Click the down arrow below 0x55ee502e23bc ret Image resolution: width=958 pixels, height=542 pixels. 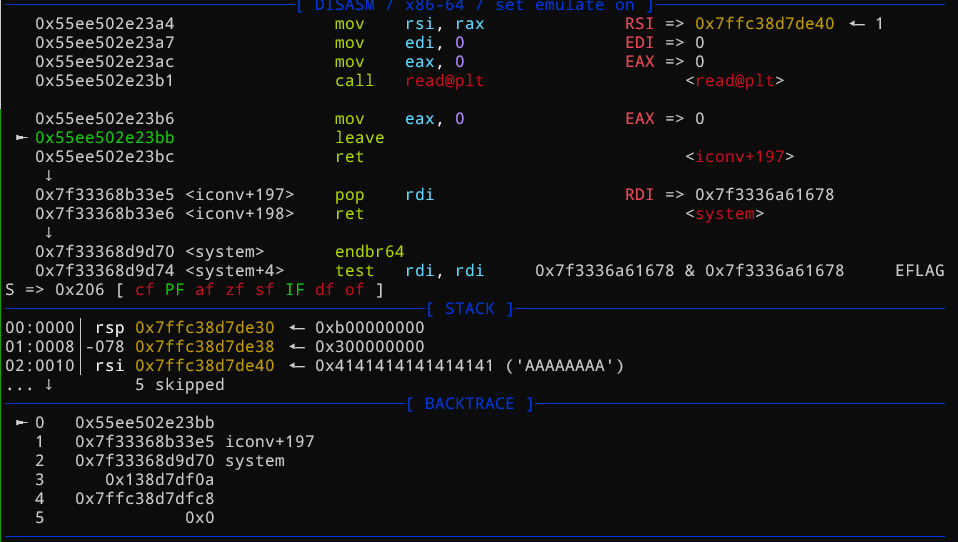coord(50,176)
